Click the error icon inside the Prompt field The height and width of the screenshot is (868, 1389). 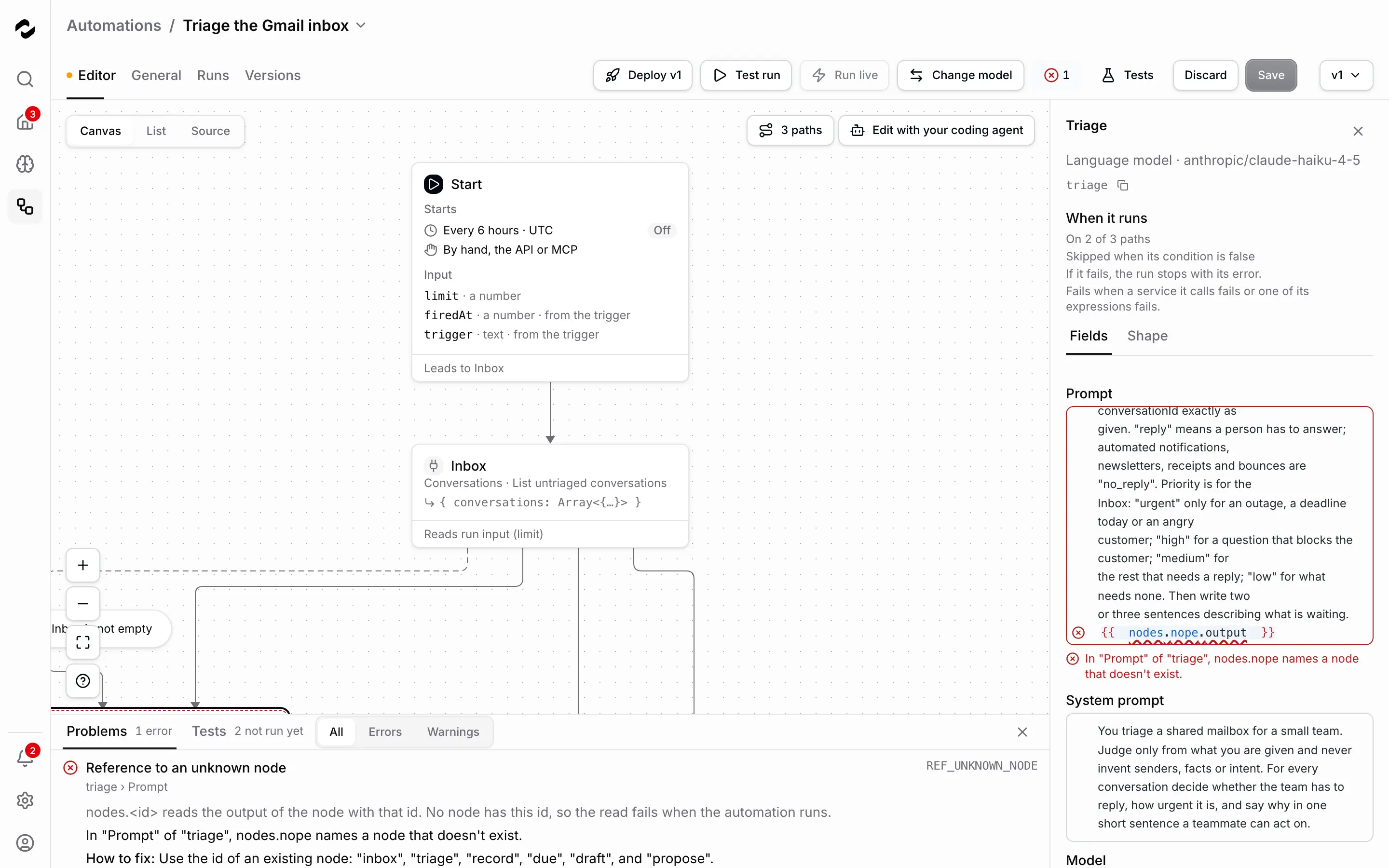(x=1078, y=632)
